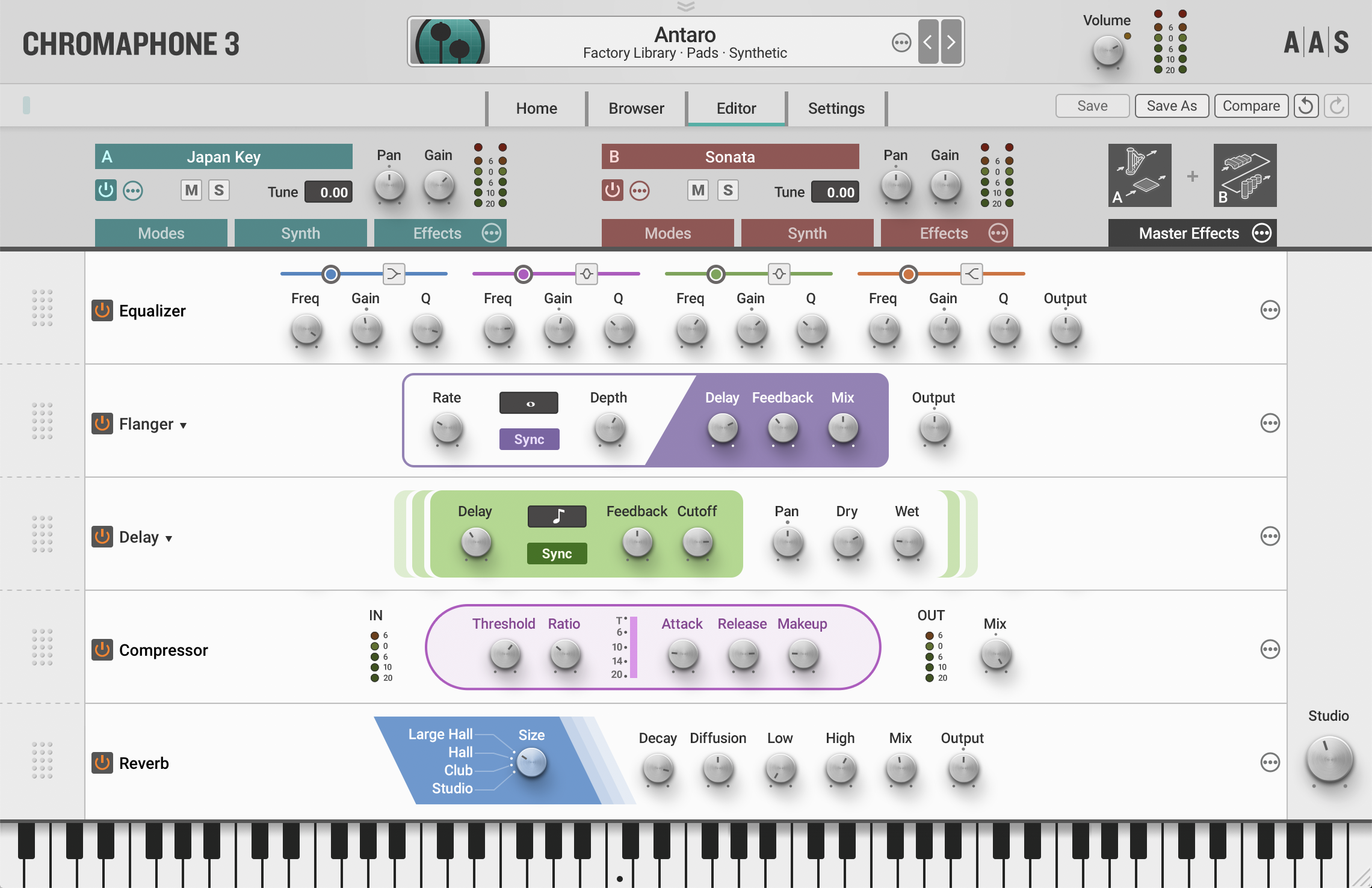1372x888 pixels.
Task: Click the purple Freq slider handle in the Equalizer
Action: point(522,274)
